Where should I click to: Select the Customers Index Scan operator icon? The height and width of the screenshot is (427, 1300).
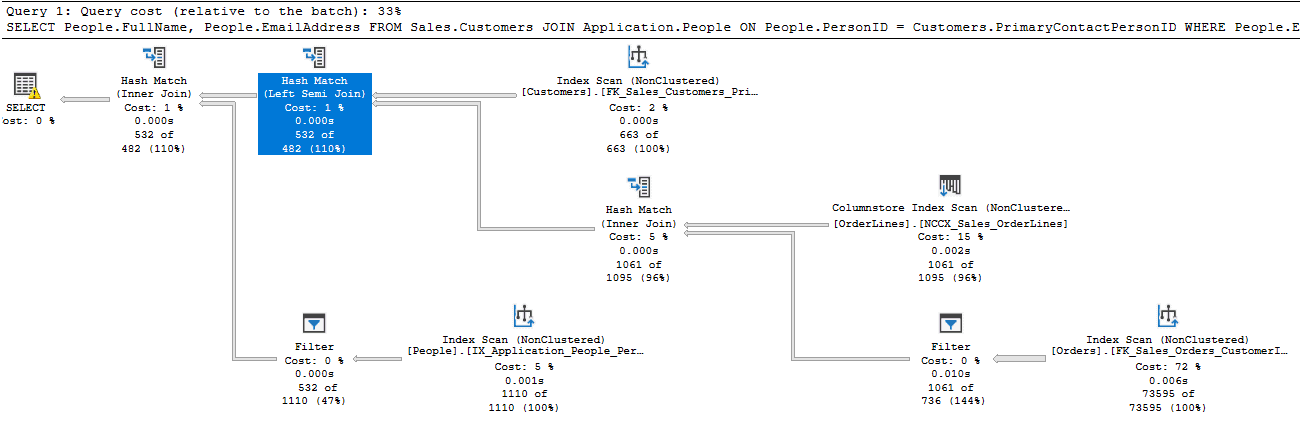[x=638, y=57]
